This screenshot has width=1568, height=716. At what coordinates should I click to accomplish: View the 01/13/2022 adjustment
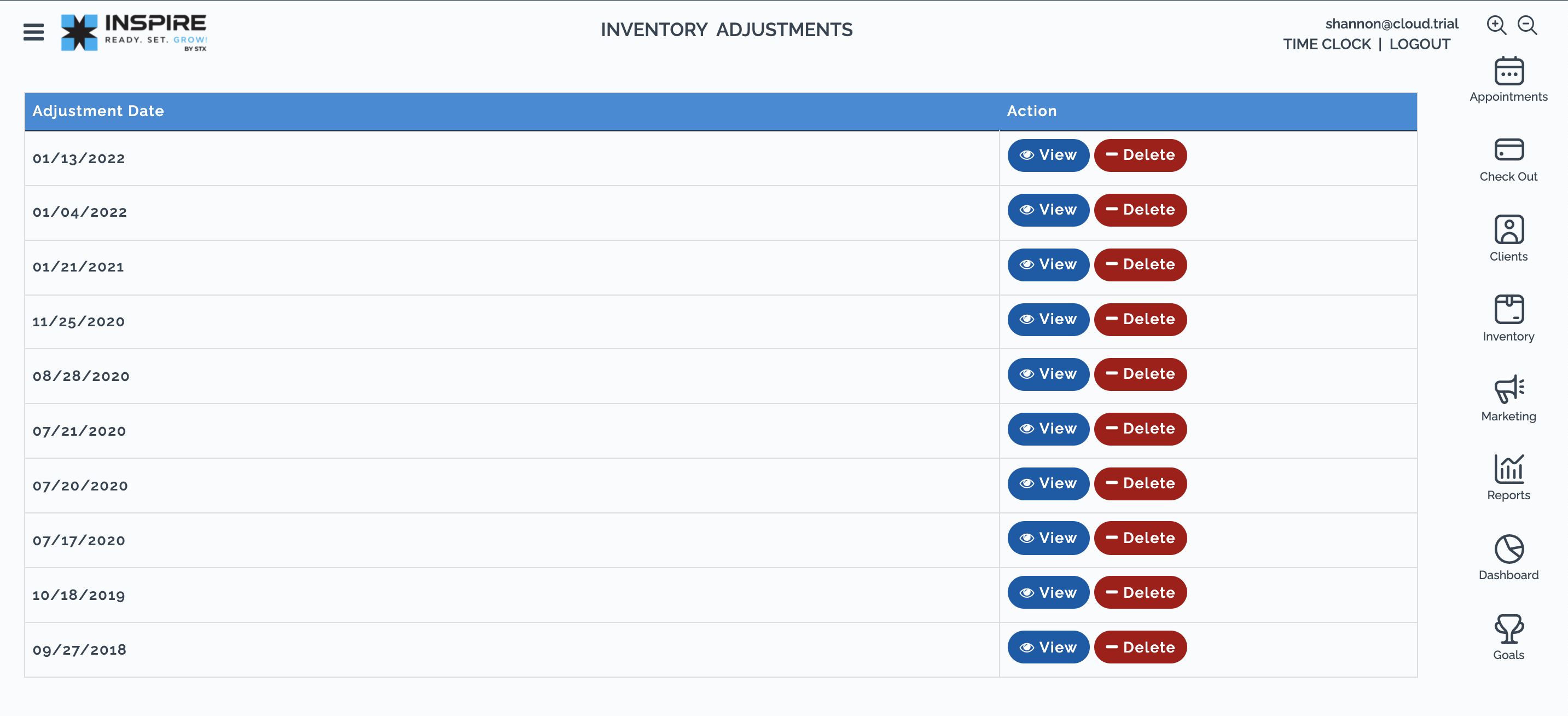coord(1048,155)
